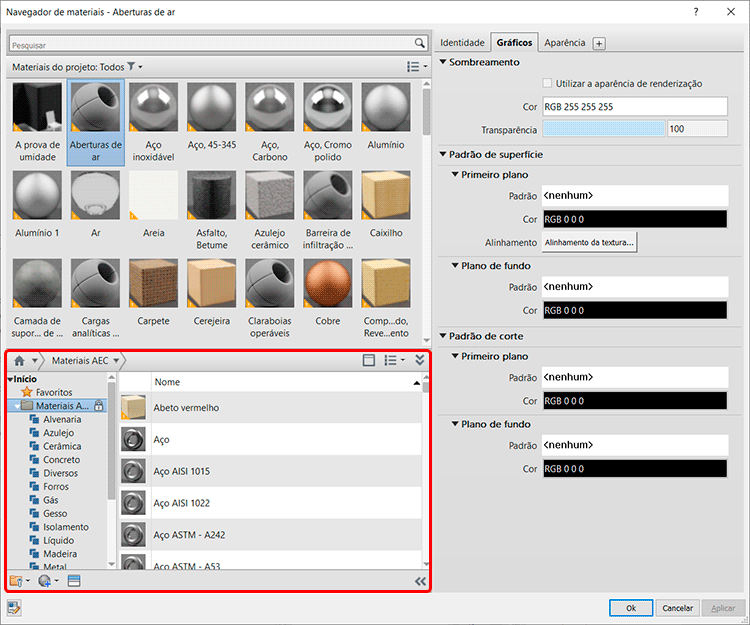Viewport: 750px width, 625px height.
Task: Hide the material editor with double-left arrows
Action: pos(420,581)
